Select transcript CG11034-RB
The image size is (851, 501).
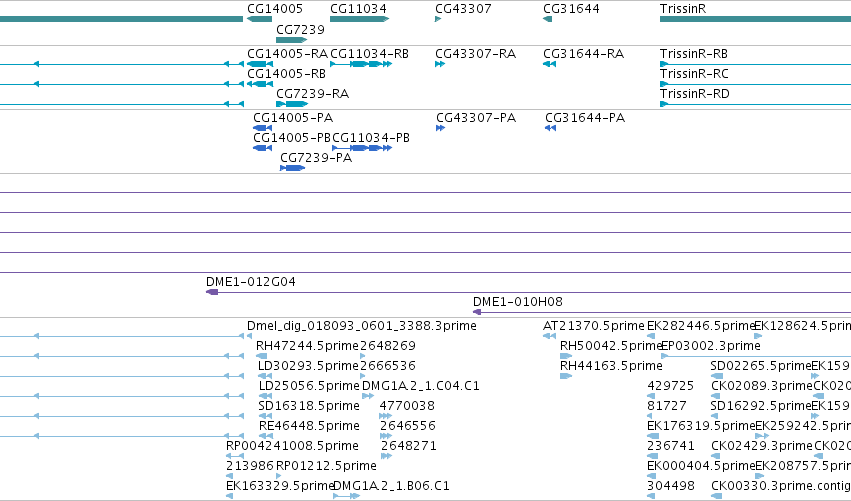[x=369, y=54]
